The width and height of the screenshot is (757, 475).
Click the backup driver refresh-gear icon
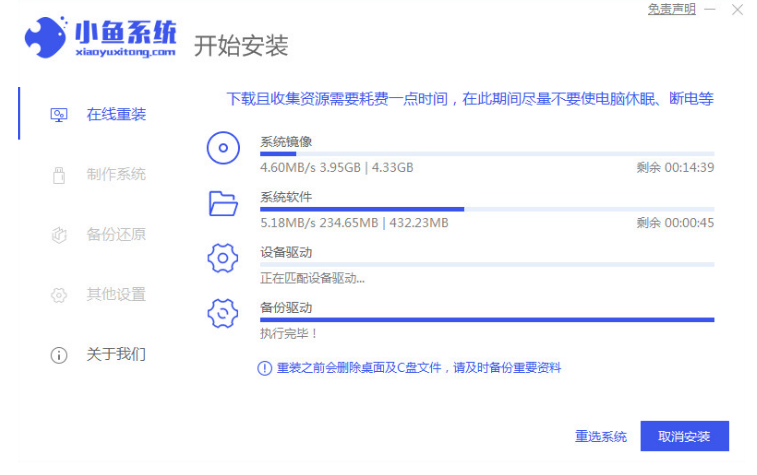[222, 313]
